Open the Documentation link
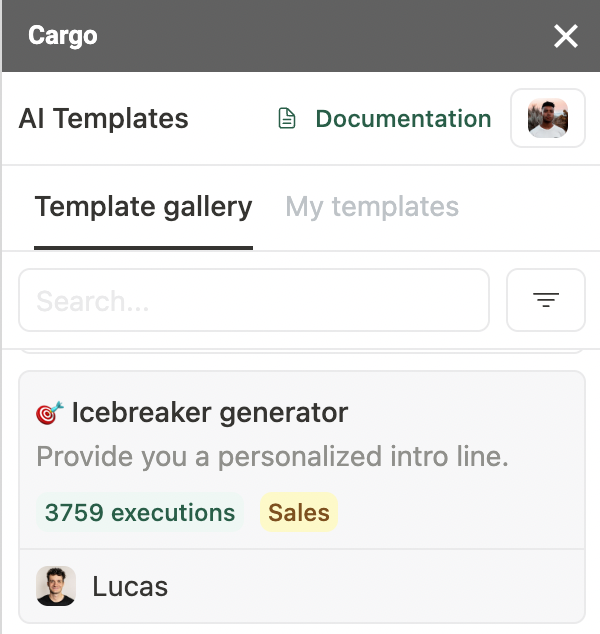 402,119
